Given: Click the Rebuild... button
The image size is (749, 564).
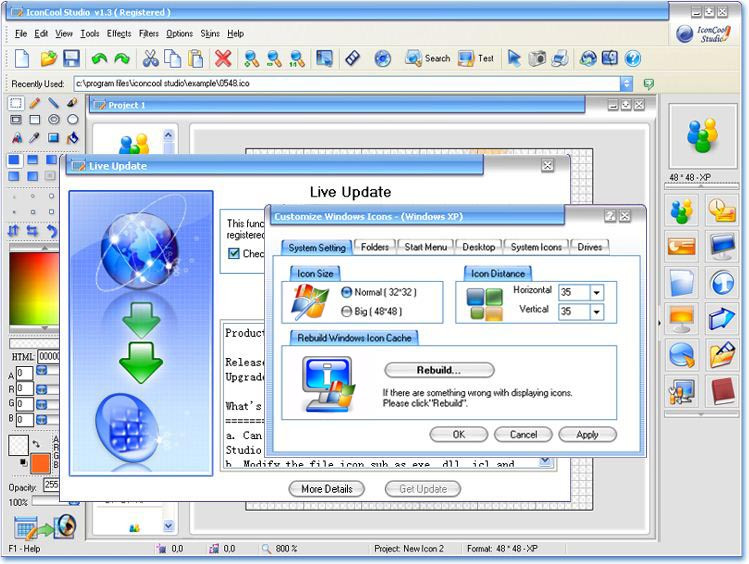Looking at the screenshot, I should [x=439, y=370].
